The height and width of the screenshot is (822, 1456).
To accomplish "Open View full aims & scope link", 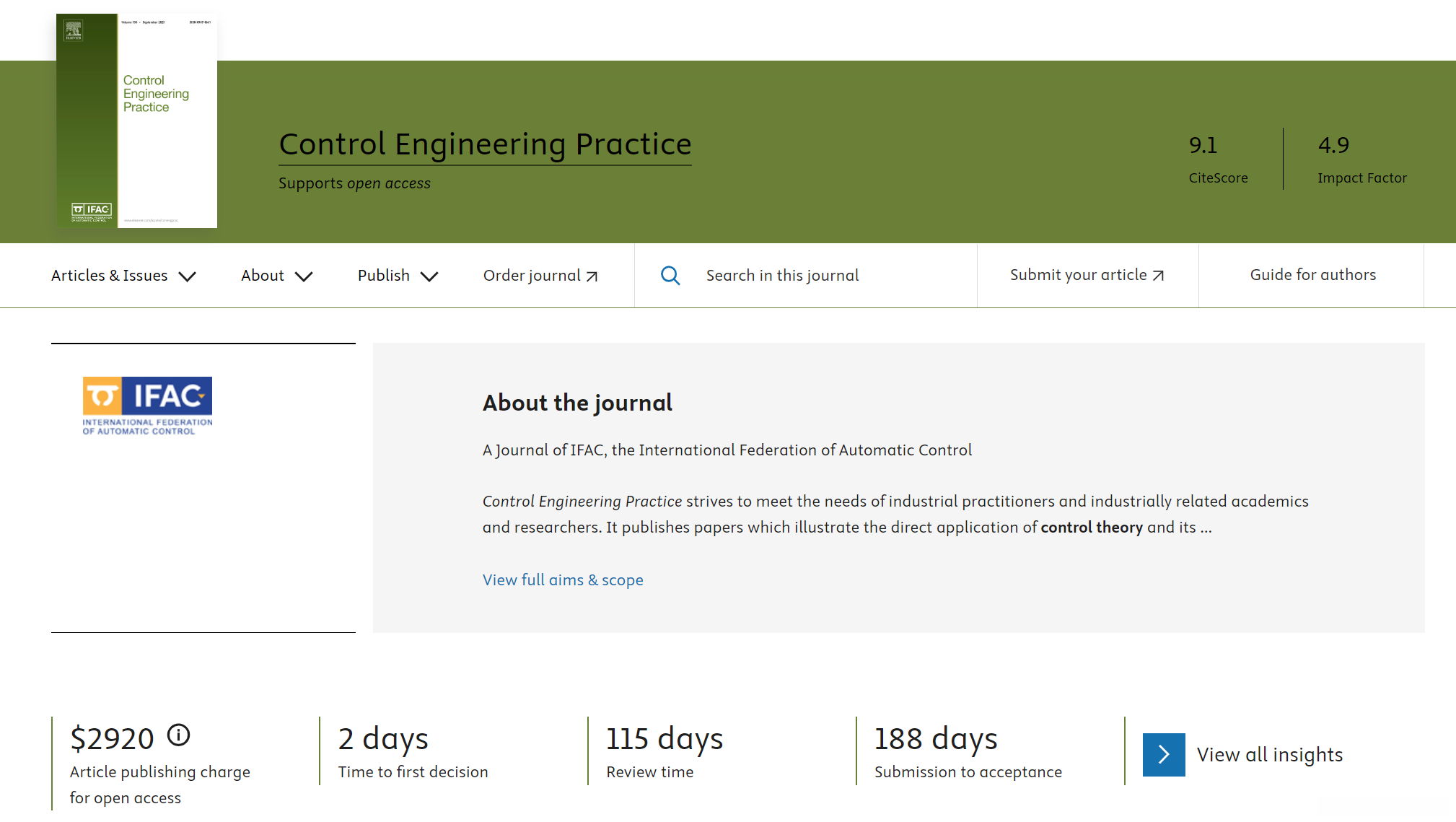I will tap(563, 580).
